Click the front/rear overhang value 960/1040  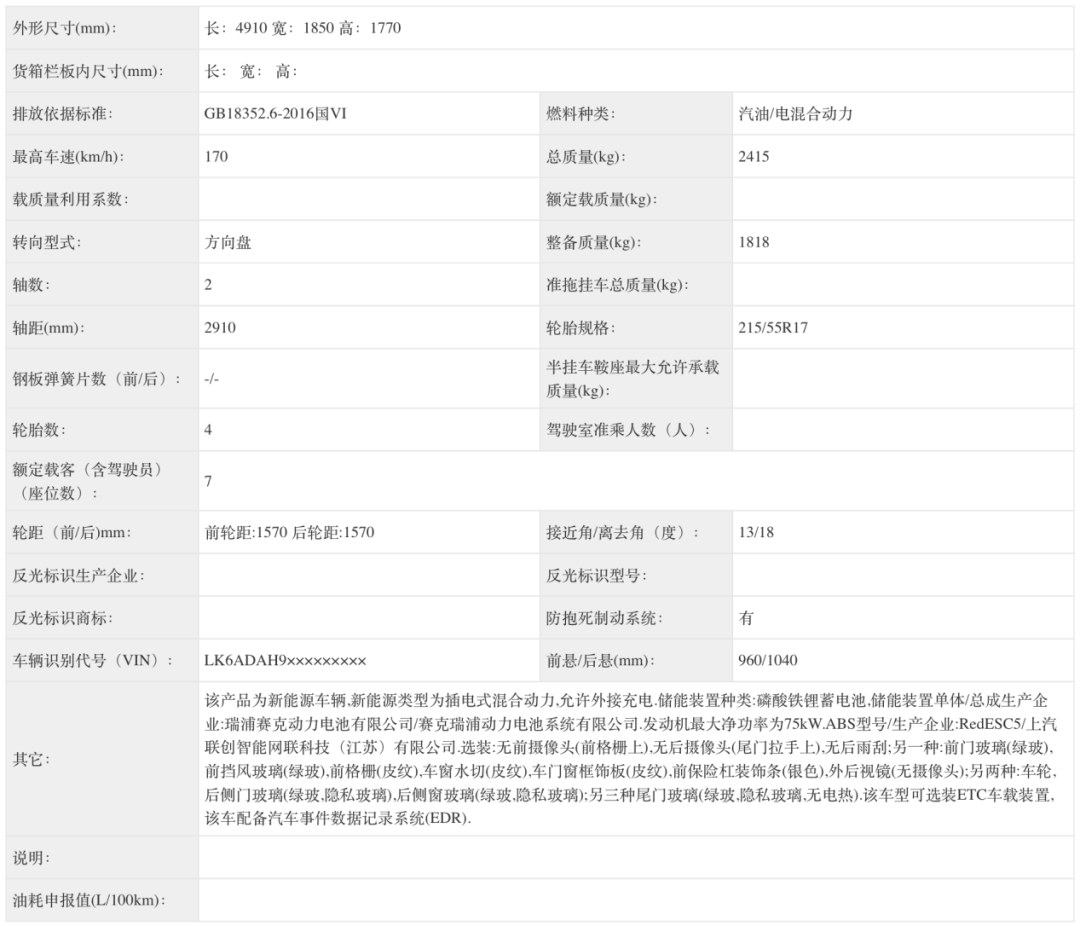(x=767, y=661)
